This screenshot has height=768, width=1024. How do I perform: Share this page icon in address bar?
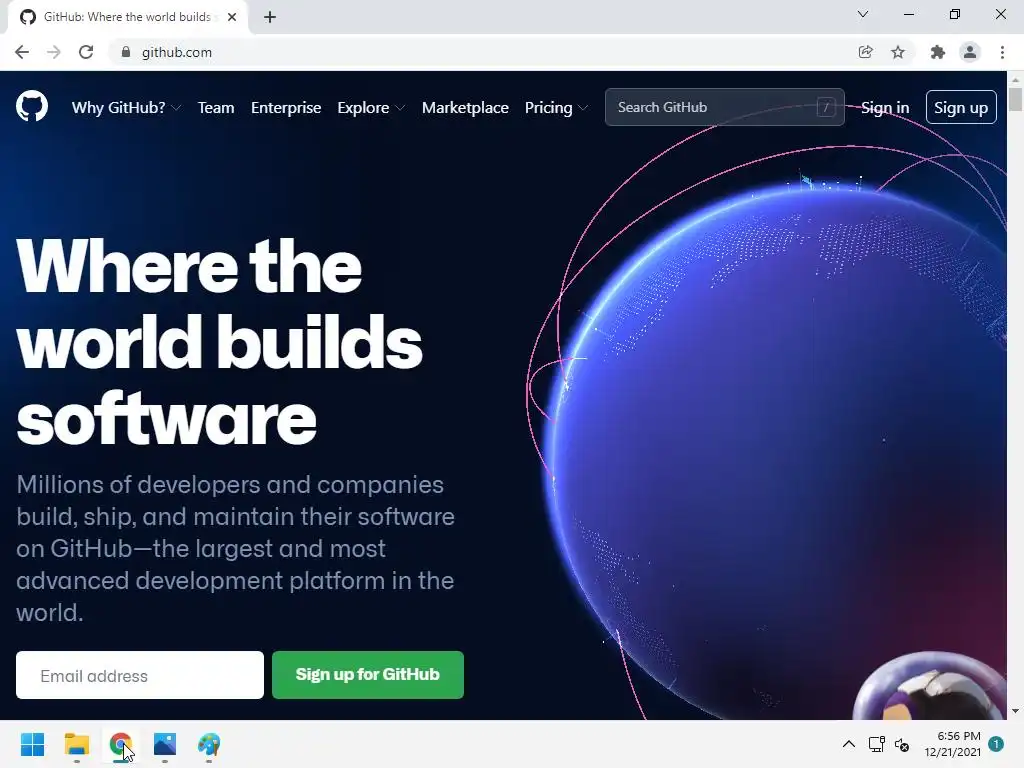[865, 52]
